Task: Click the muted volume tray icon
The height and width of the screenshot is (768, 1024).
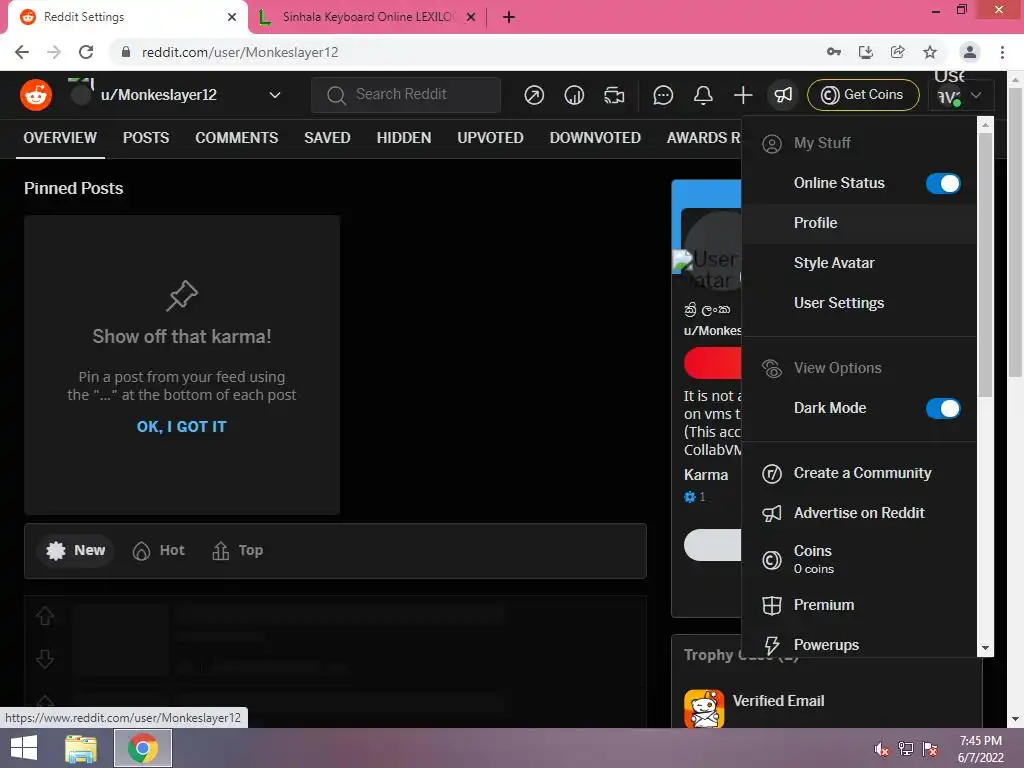Action: [882, 749]
